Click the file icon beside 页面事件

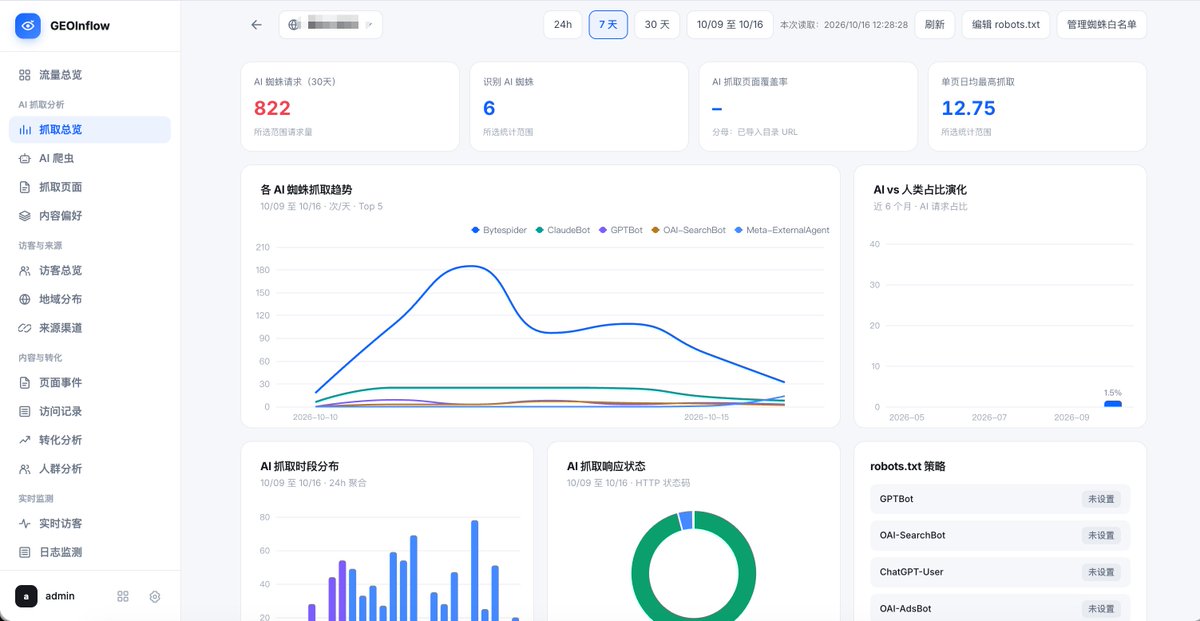click(25, 383)
